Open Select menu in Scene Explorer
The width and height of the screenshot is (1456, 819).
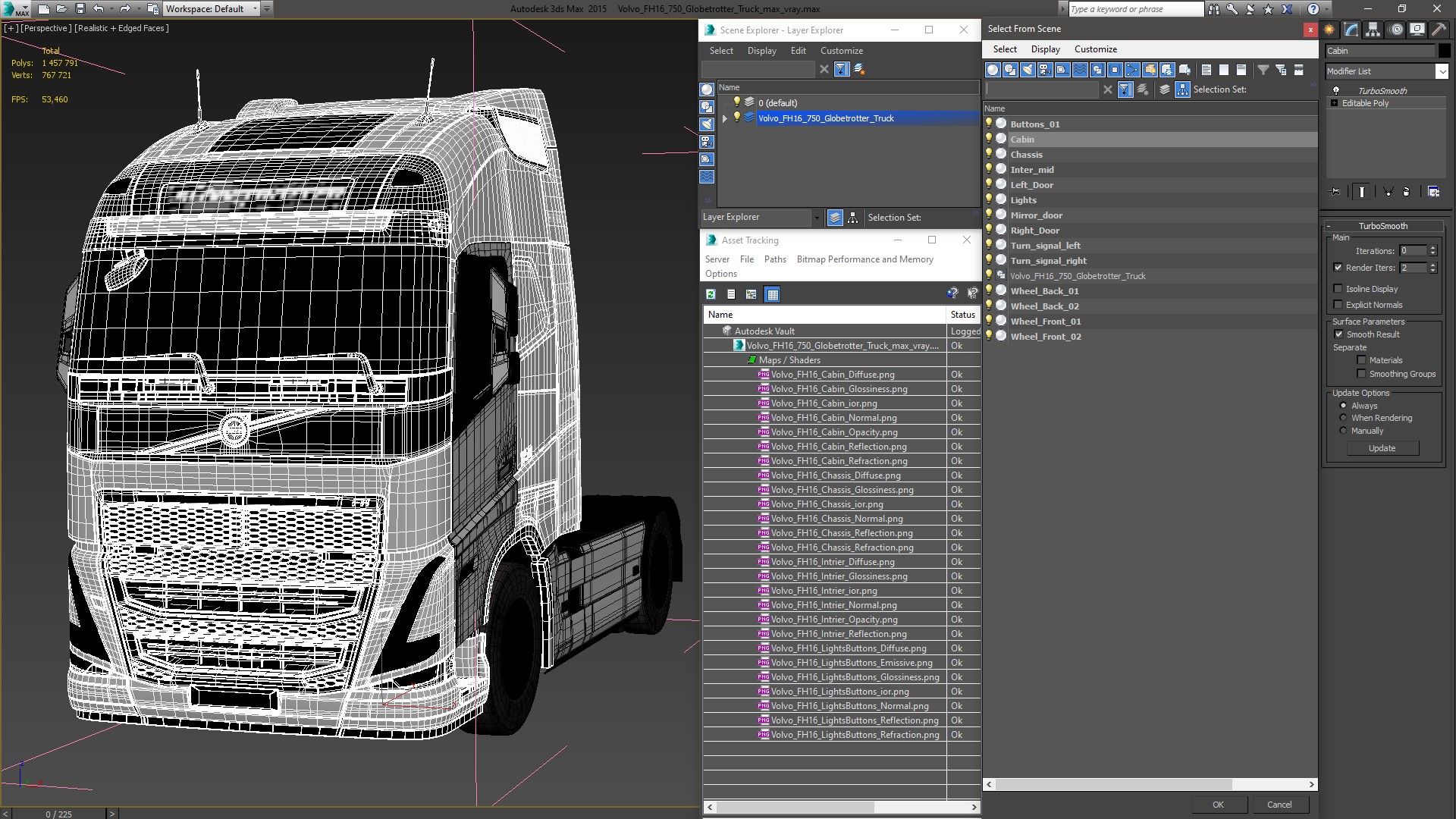(721, 51)
